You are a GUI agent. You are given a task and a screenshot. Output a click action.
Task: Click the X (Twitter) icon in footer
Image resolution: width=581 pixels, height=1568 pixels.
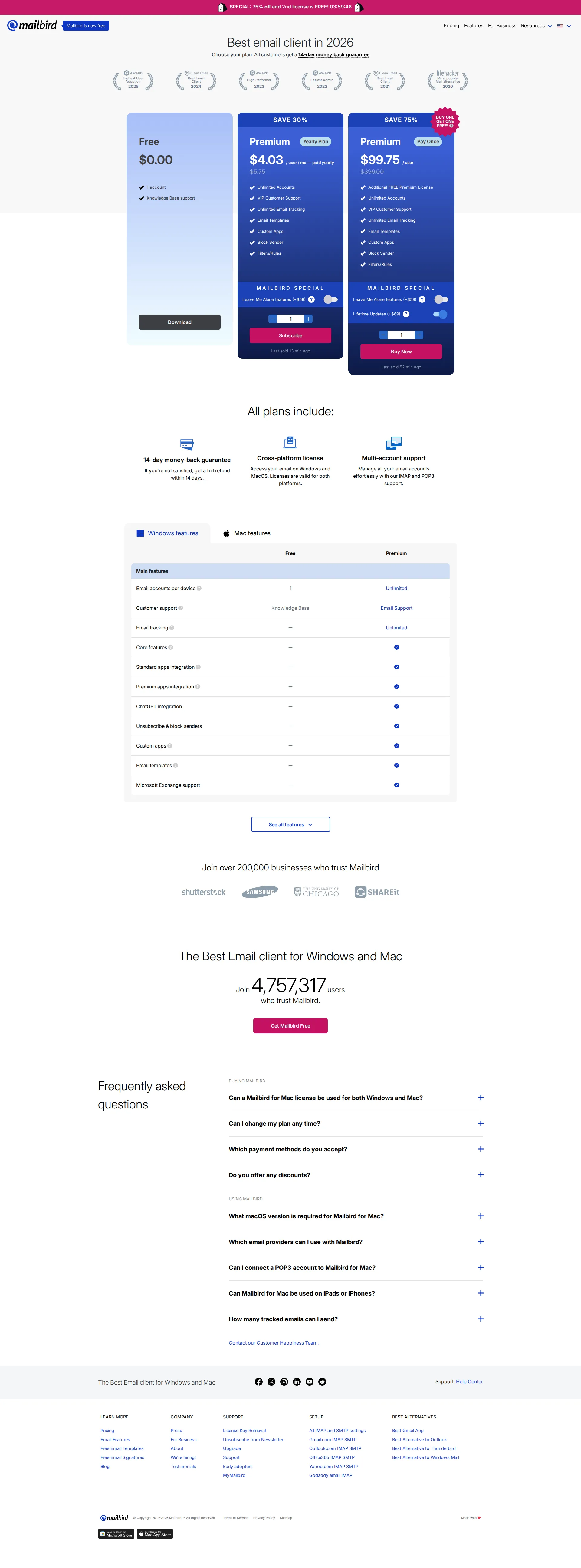point(271,1382)
